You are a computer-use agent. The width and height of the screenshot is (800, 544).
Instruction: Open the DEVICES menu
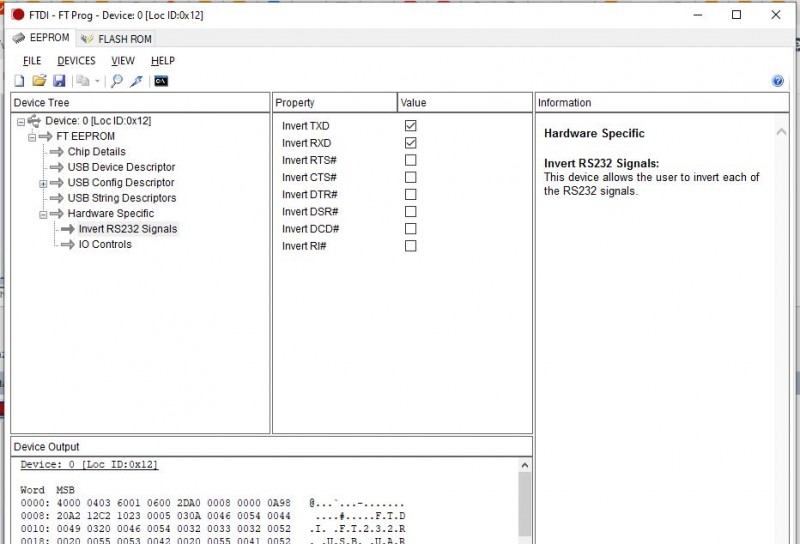click(77, 61)
